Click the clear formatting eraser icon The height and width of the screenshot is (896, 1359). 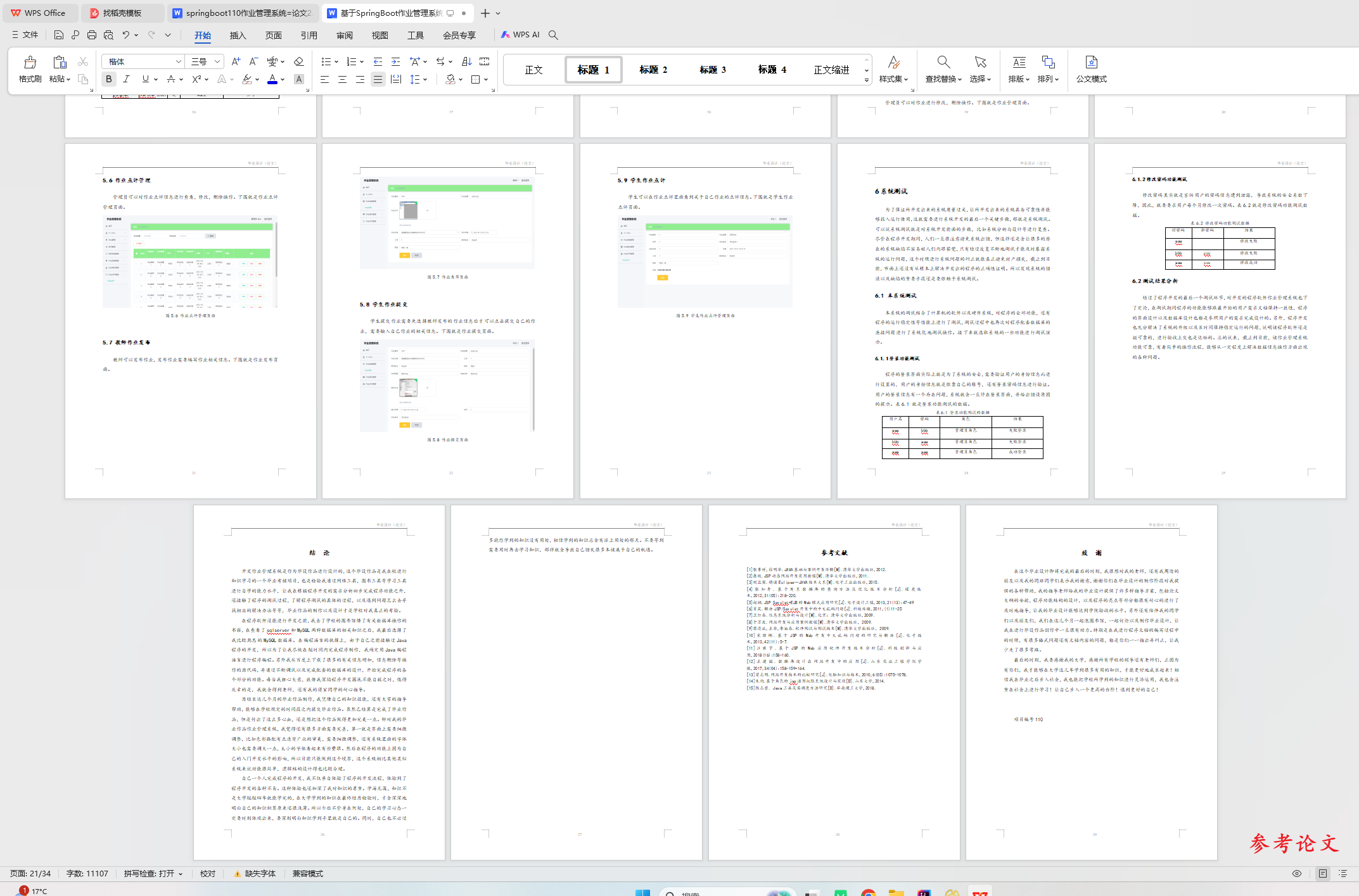[299, 61]
